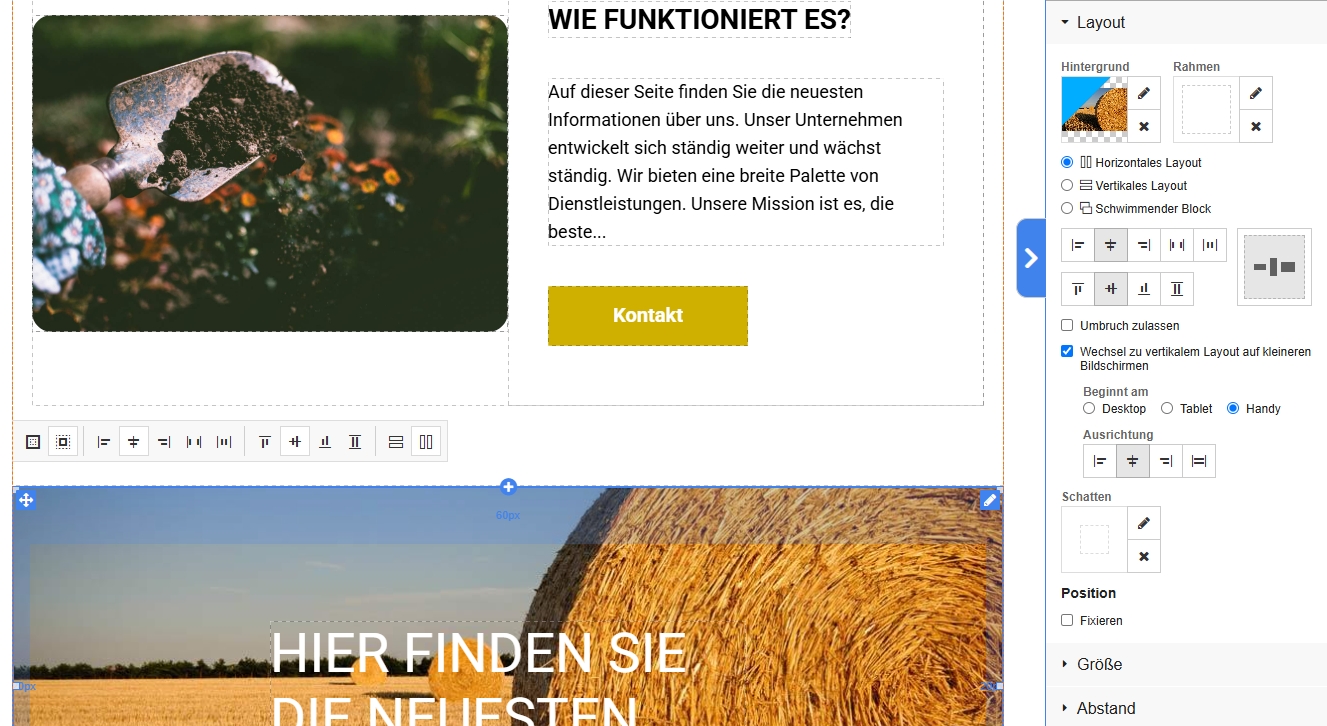Viewport: 1327px width, 726px height.
Task: Open the Hintergrund background image swatch
Action: click(1094, 110)
